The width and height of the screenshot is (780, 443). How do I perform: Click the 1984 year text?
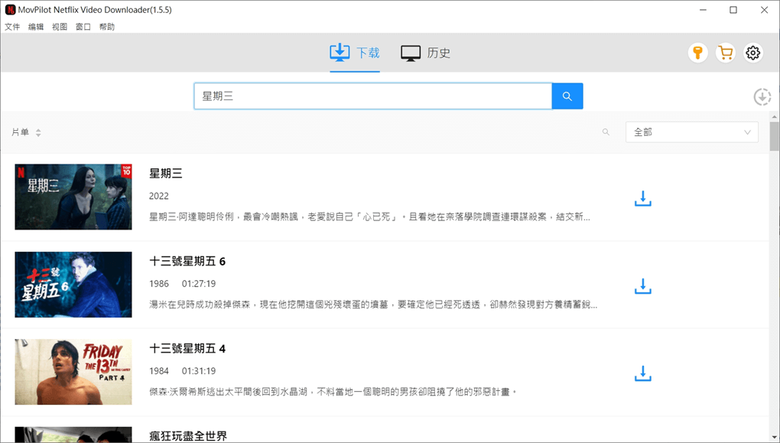click(159, 371)
